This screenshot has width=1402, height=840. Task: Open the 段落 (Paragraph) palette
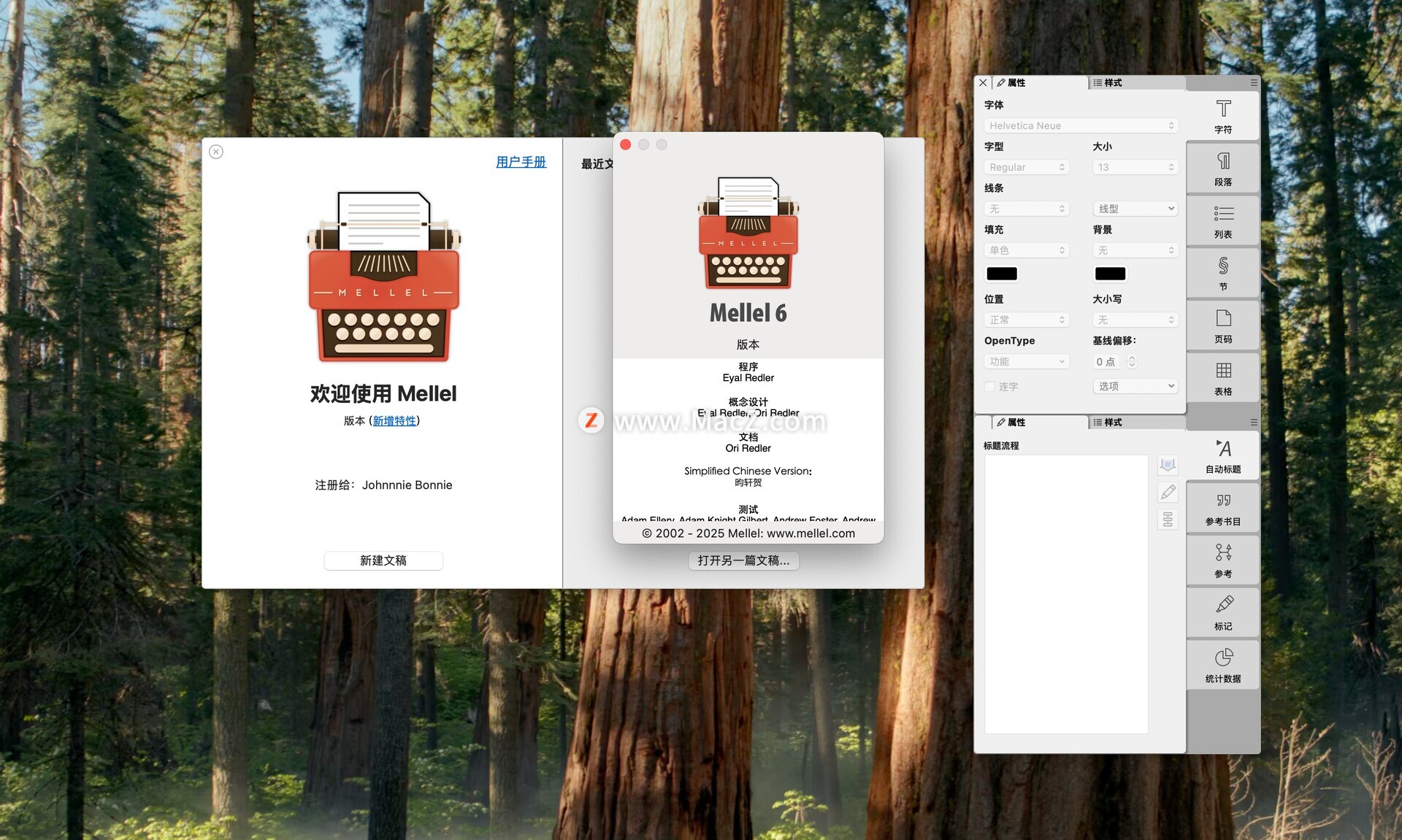pos(1223,169)
